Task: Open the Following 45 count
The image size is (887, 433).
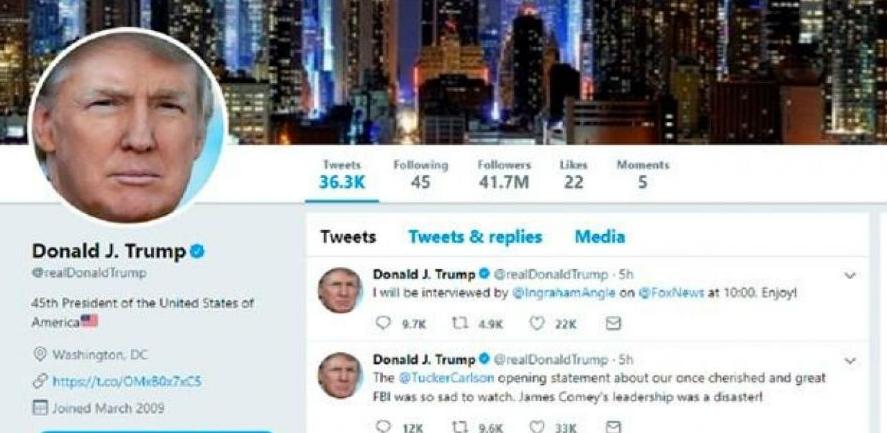Action: pos(420,174)
